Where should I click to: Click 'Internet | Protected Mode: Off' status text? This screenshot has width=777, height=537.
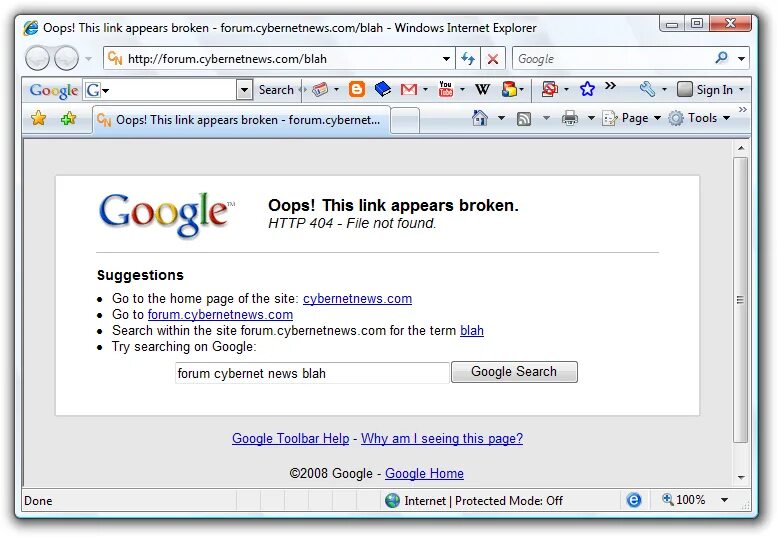pyautogui.click(x=483, y=501)
